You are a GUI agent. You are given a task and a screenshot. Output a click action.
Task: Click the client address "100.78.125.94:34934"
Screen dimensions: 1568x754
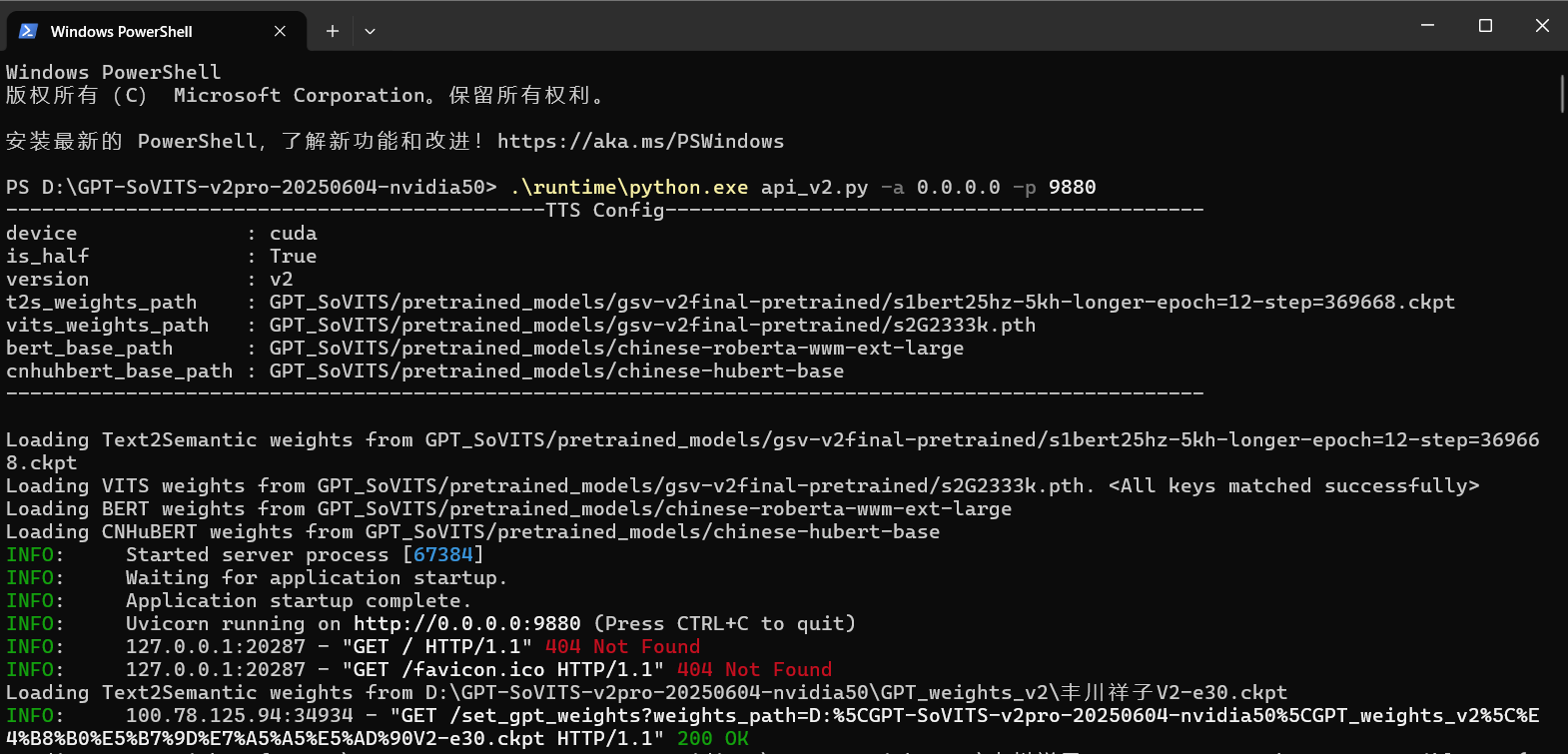[240, 715]
